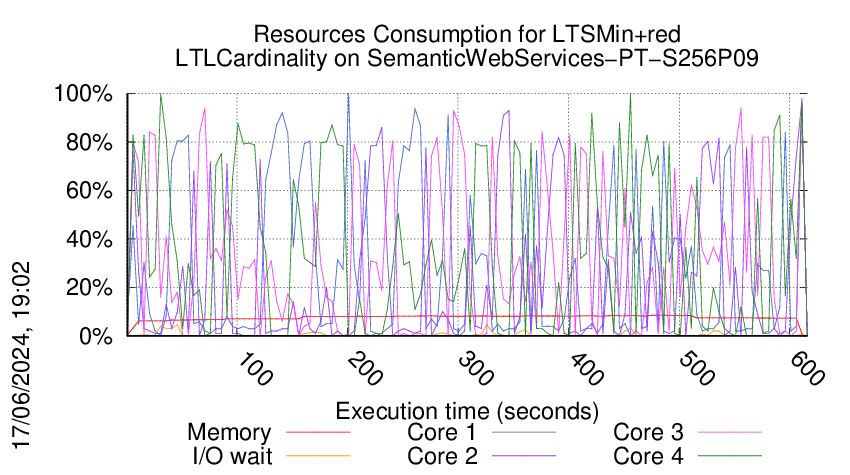
Task: Click the 'I/O wait' legend label
Action: click(232, 456)
